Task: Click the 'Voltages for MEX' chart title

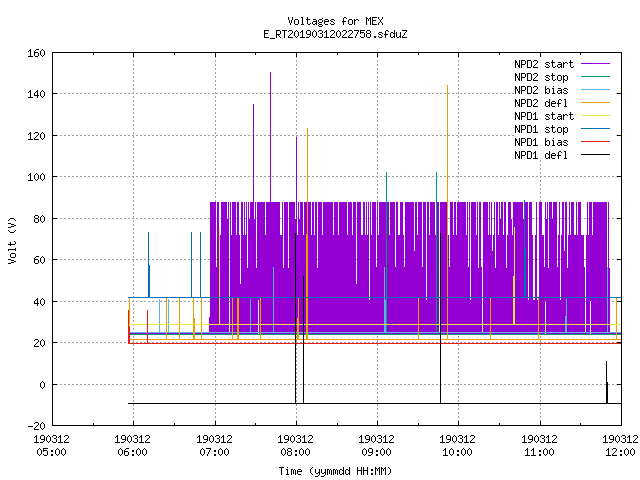Action: (335, 21)
